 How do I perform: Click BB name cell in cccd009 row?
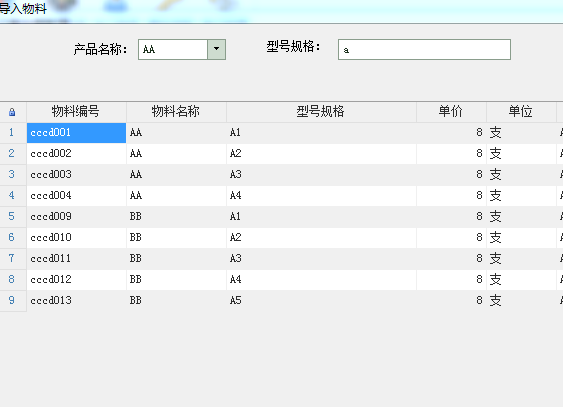176,217
